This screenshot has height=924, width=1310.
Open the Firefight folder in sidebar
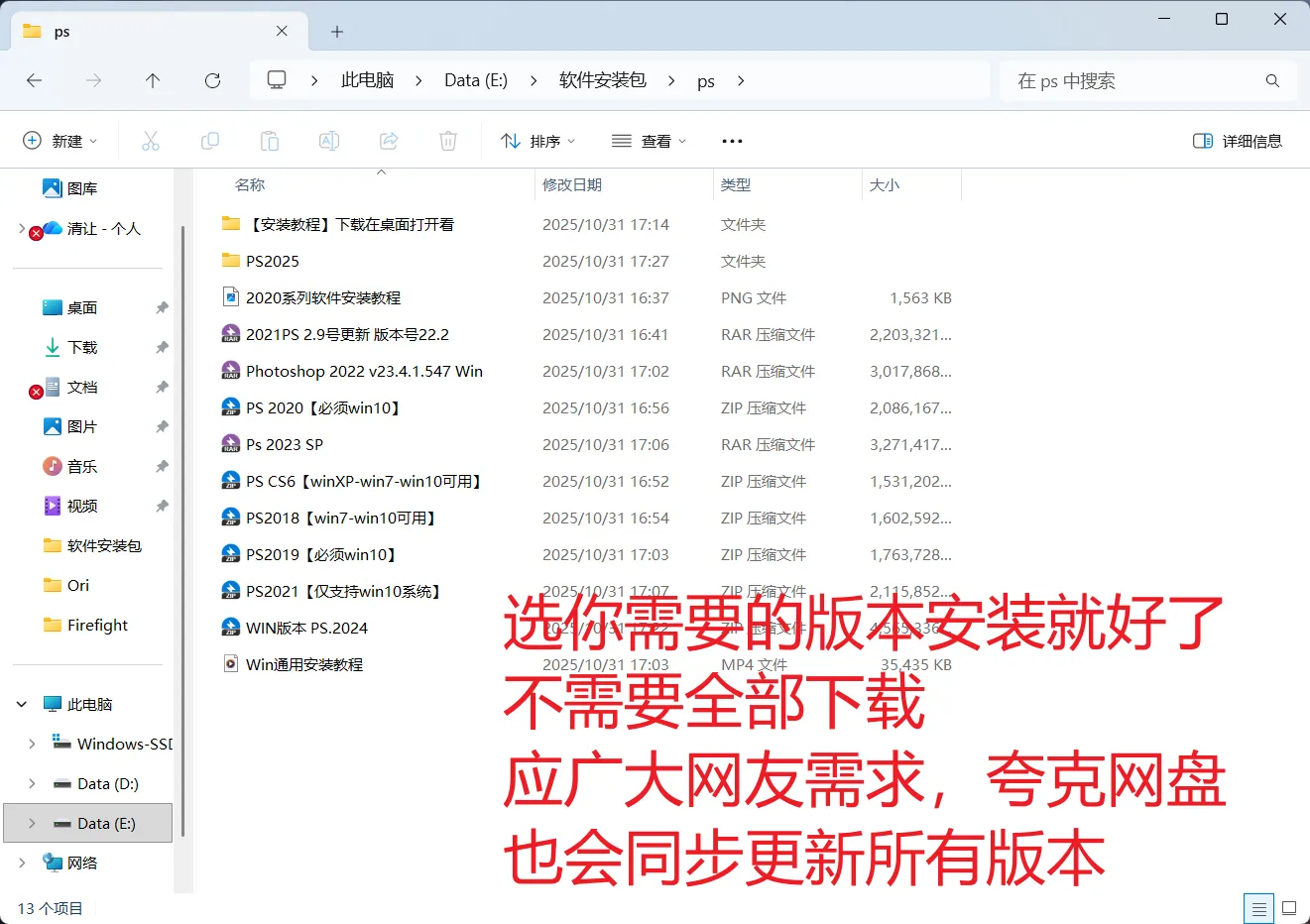pos(86,625)
